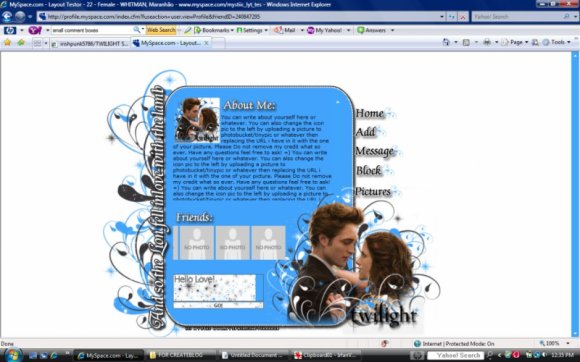
Task: Click the HP logo toolbar icon
Action: coord(10,30)
